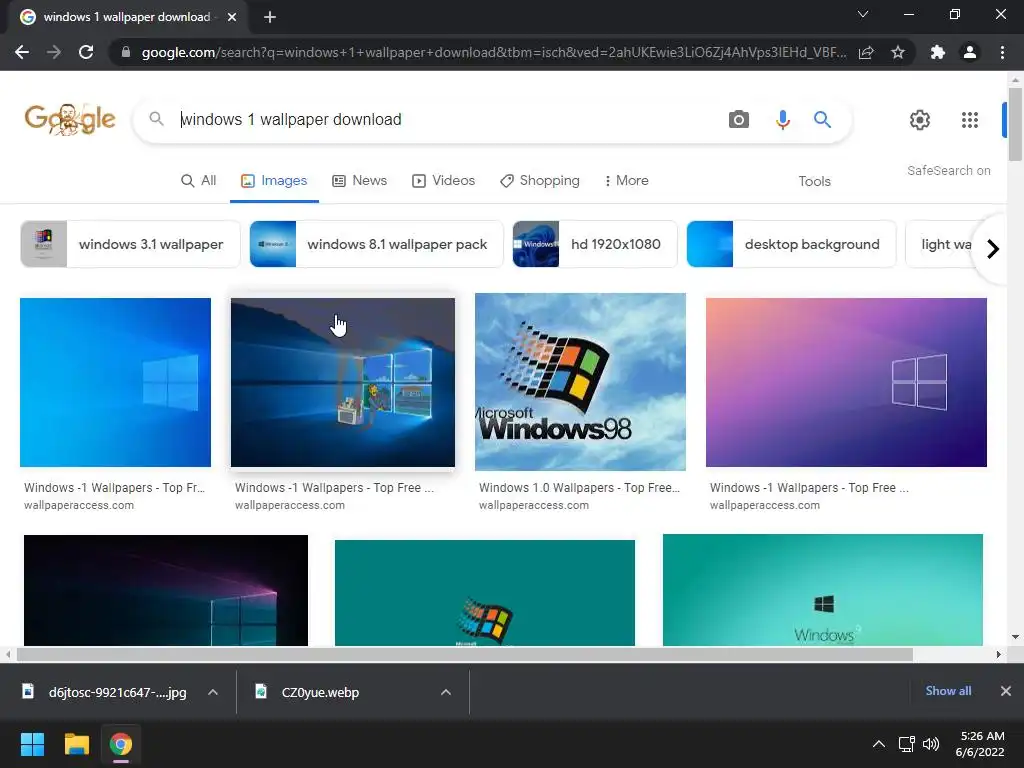Open Google quick settings gear
The image size is (1024, 768).
tap(920, 120)
